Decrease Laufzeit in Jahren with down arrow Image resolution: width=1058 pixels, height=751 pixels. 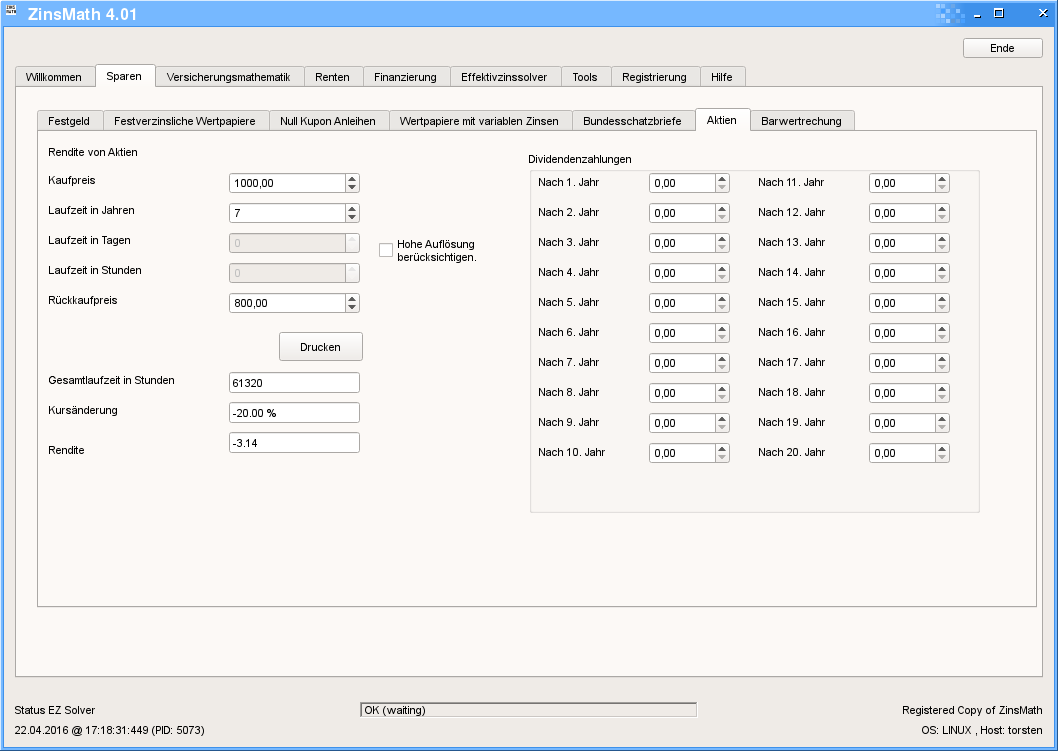tap(352, 217)
